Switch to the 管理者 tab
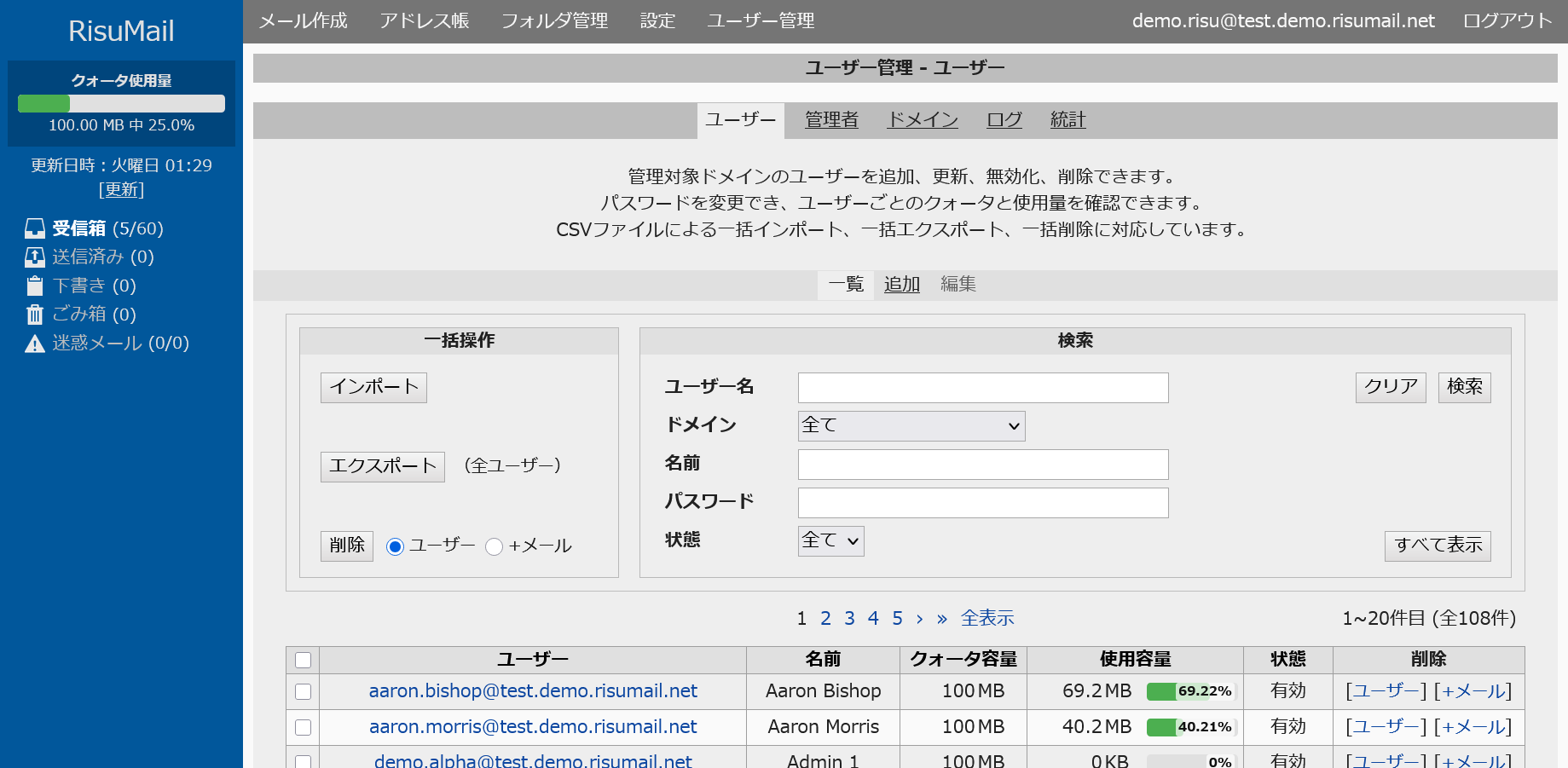Image resolution: width=1568 pixels, height=768 pixels. (x=831, y=120)
